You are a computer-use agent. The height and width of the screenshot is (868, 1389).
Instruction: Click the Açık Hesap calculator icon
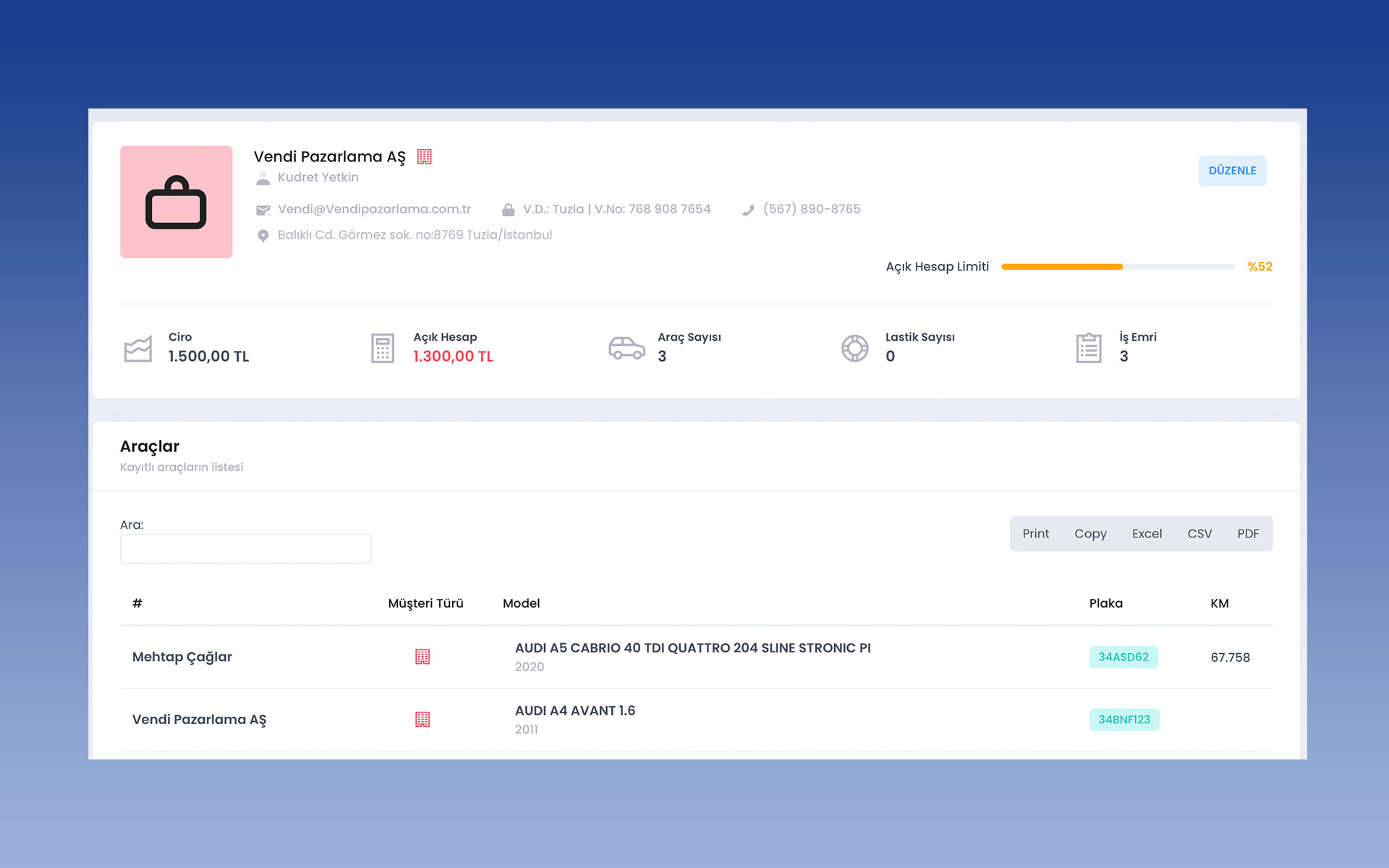383,349
